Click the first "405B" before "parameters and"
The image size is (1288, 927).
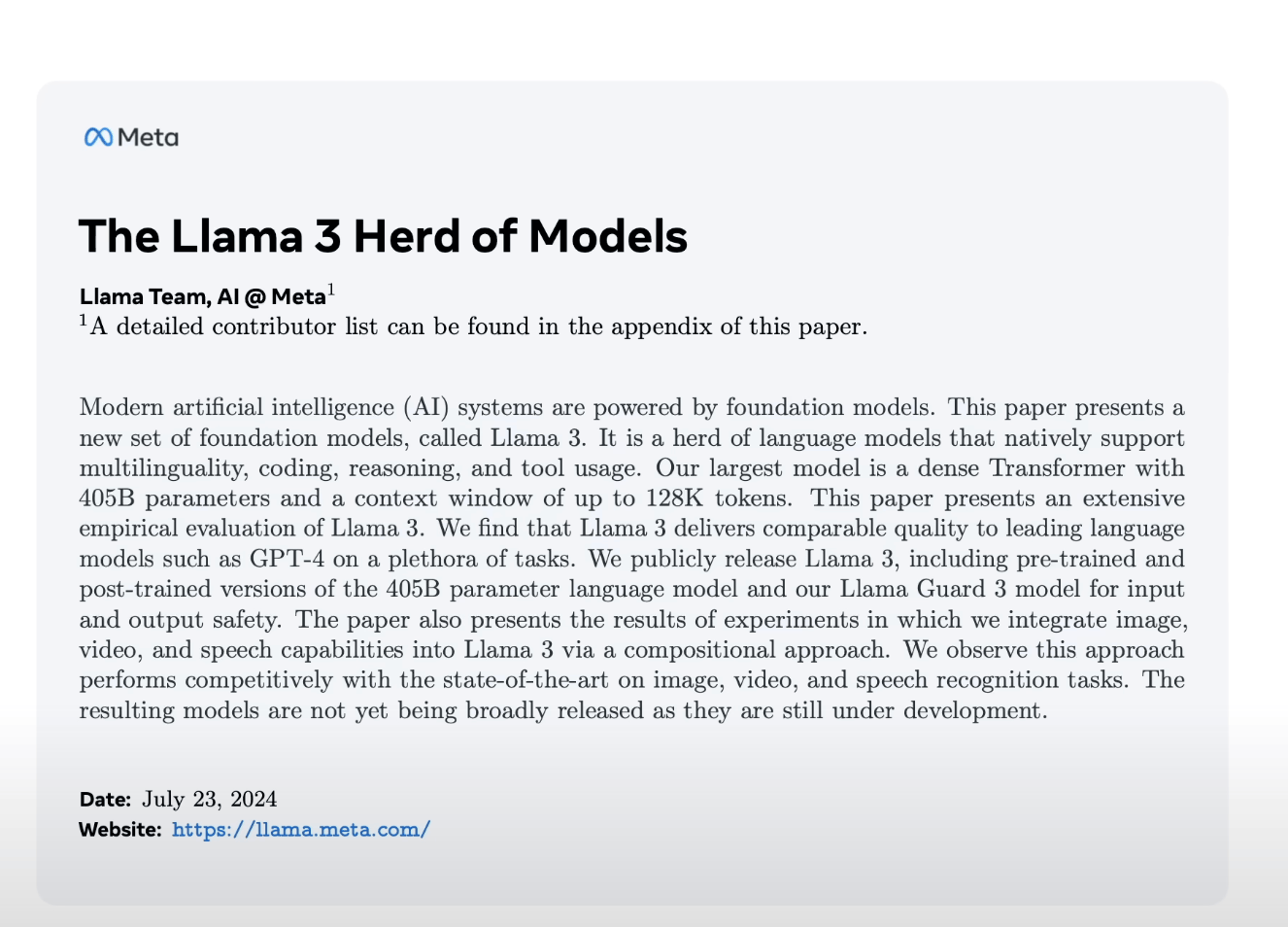click(x=107, y=498)
